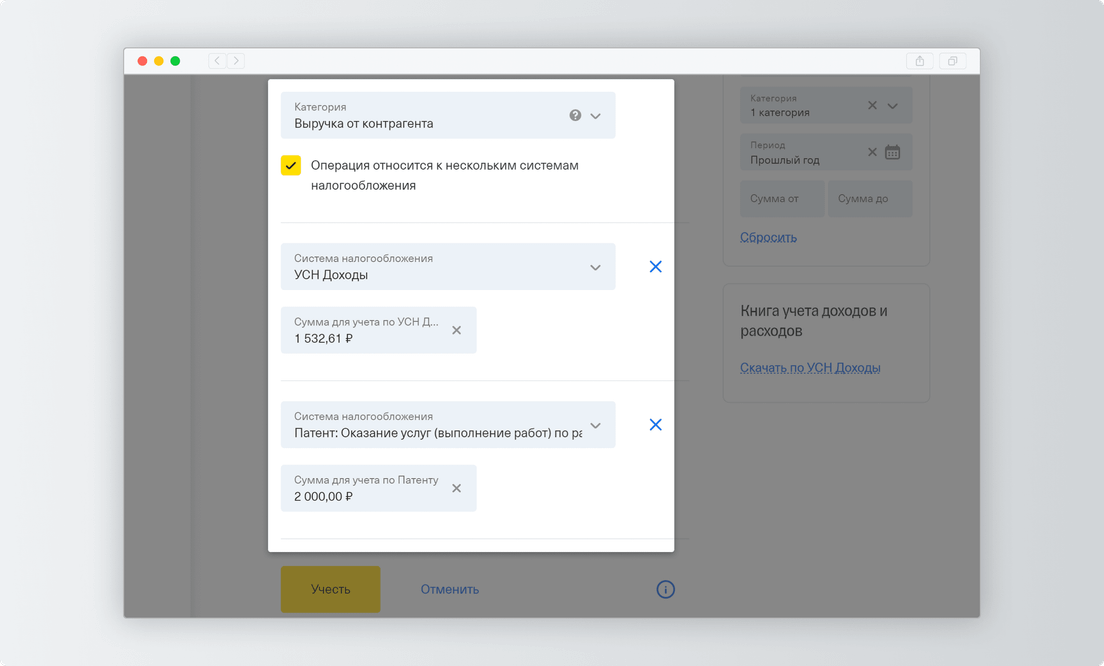The image size is (1104, 666).
Task: Clear the Прошлый год period filter
Action: (x=872, y=151)
